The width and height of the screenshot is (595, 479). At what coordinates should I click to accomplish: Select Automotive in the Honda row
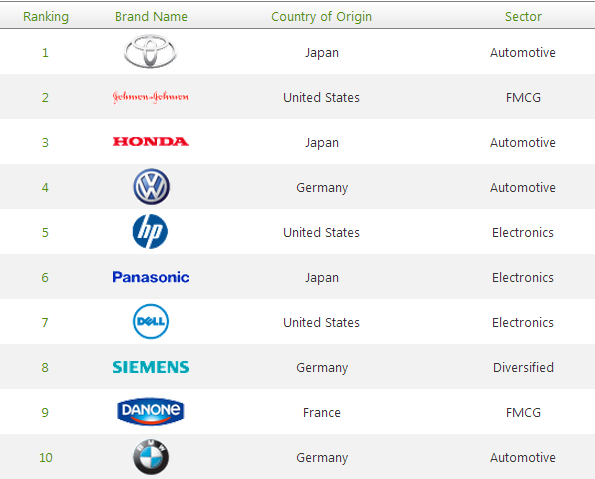[x=523, y=142]
